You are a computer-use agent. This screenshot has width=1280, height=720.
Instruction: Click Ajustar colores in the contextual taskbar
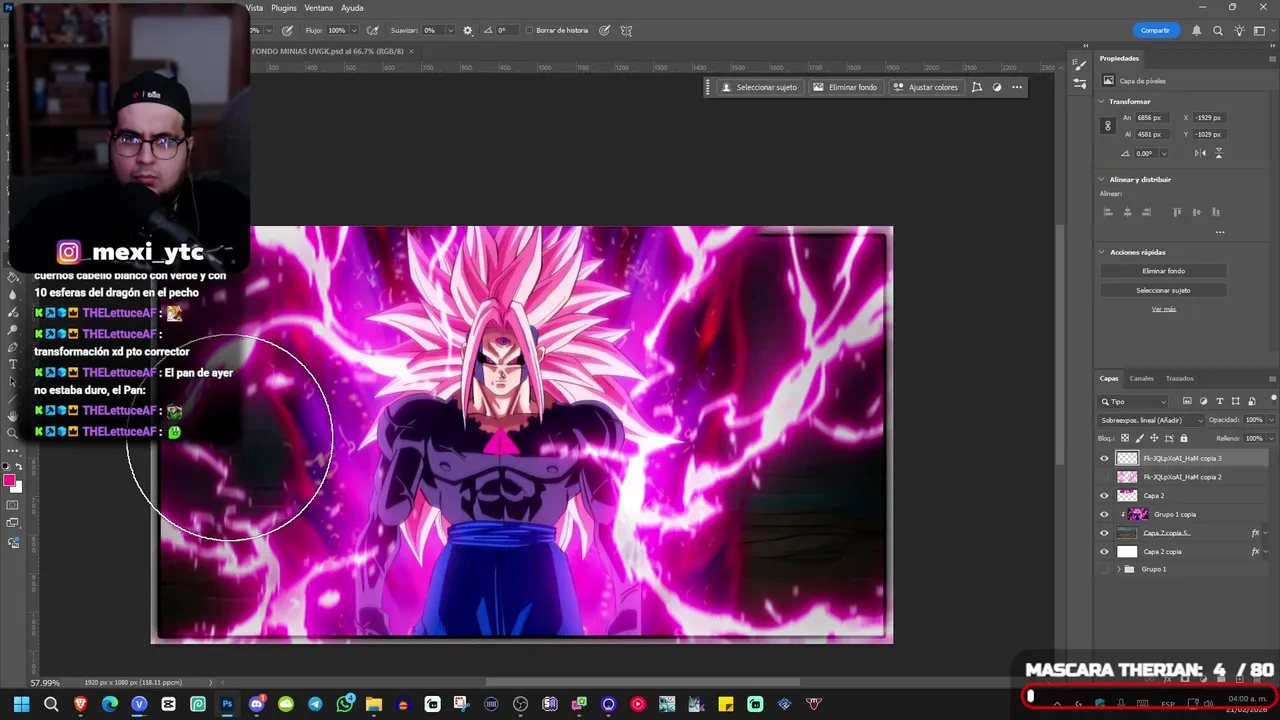pos(925,87)
